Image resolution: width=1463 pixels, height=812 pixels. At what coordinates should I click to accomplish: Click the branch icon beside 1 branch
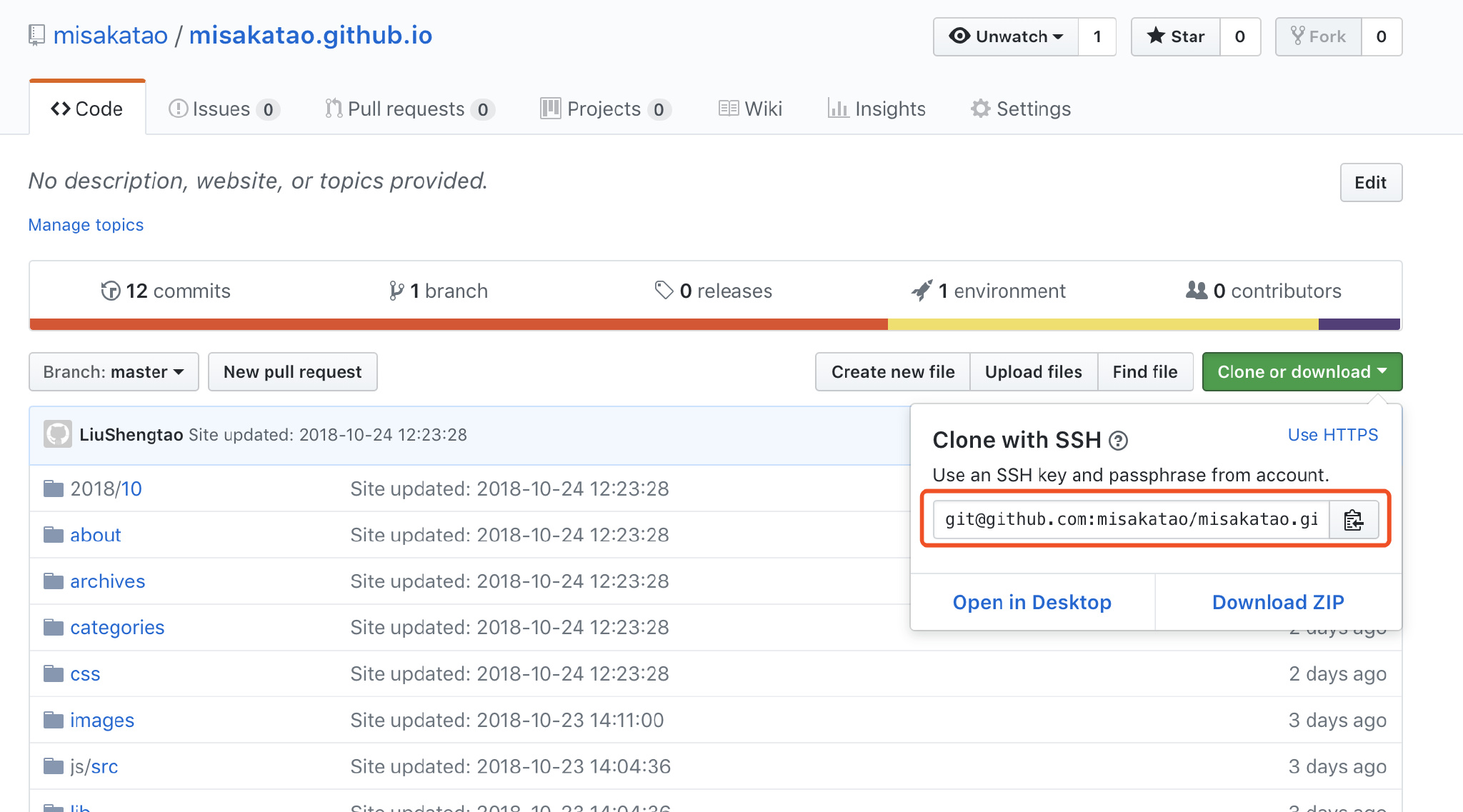[x=396, y=291]
